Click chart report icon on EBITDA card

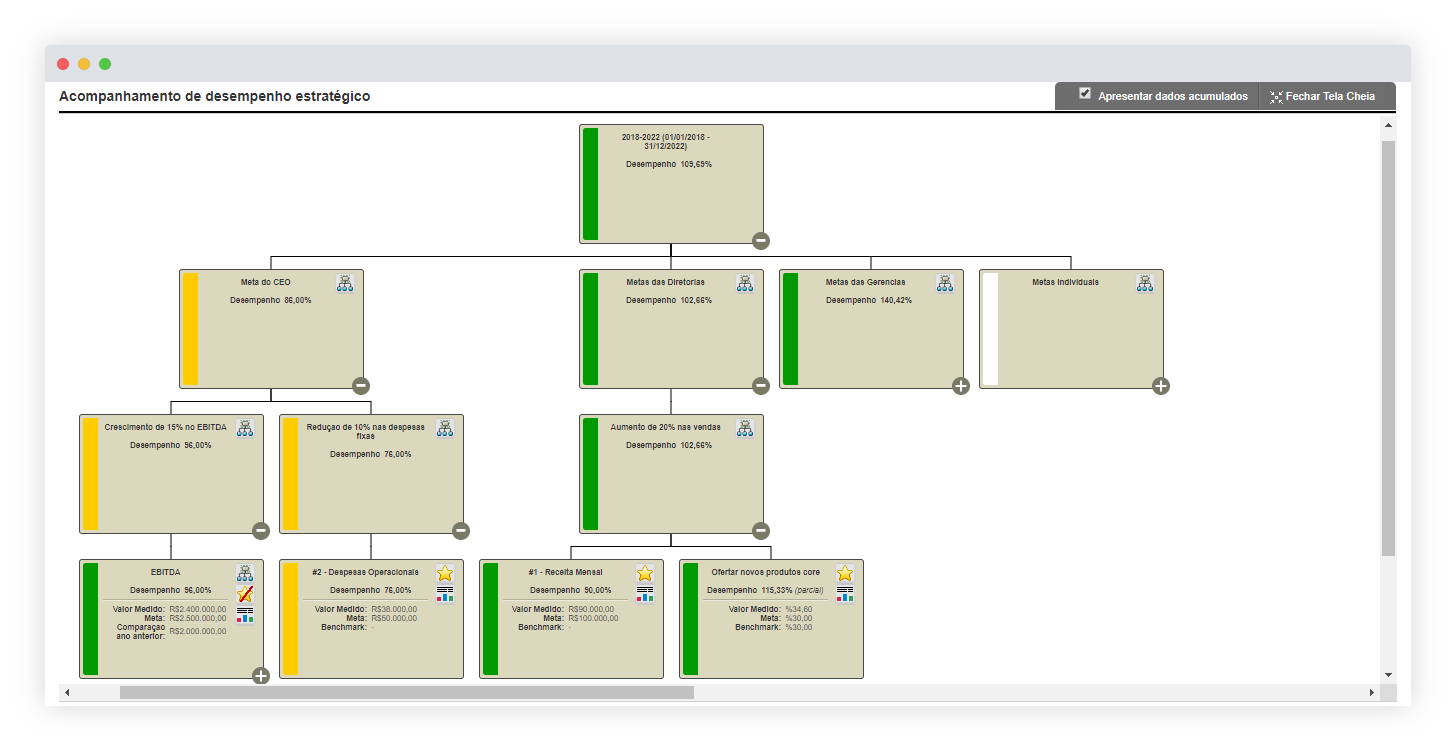(x=245, y=615)
